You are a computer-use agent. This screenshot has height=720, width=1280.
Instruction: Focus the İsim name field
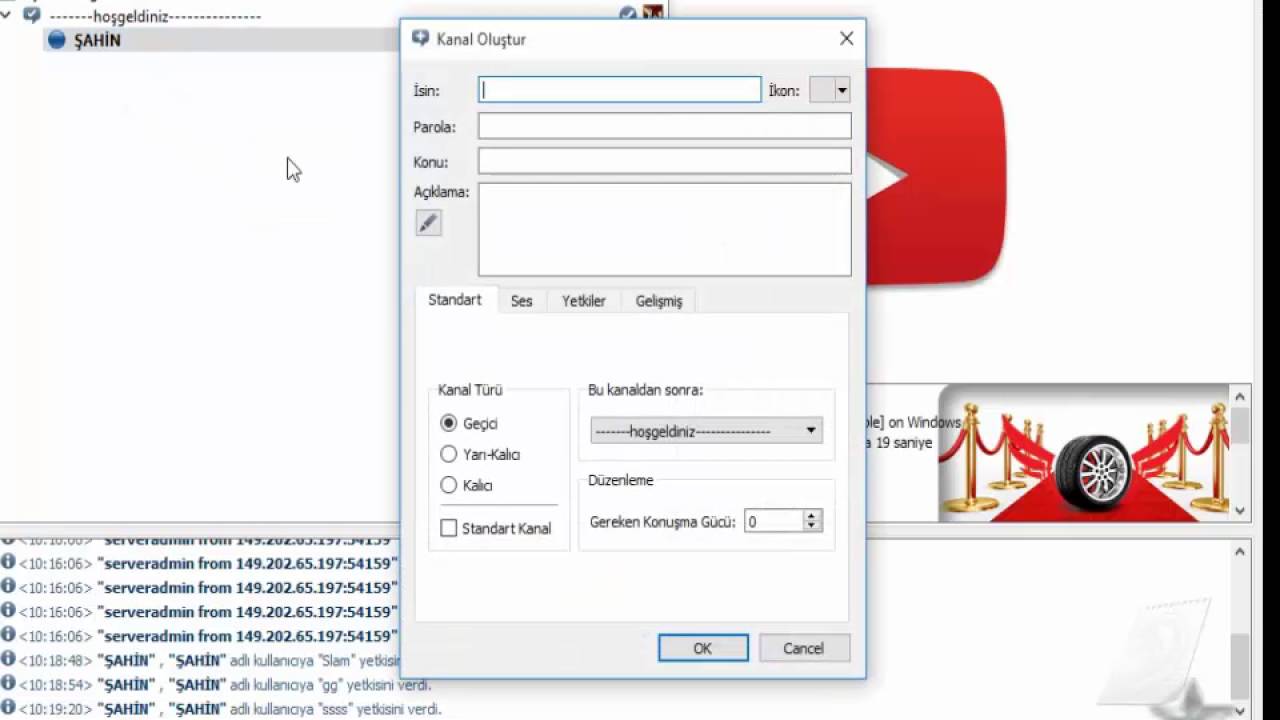[x=620, y=90]
